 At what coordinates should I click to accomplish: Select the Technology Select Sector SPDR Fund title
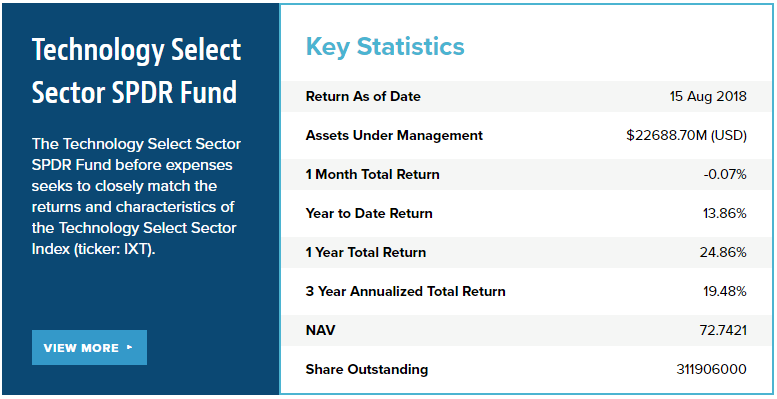click(x=137, y=71)
